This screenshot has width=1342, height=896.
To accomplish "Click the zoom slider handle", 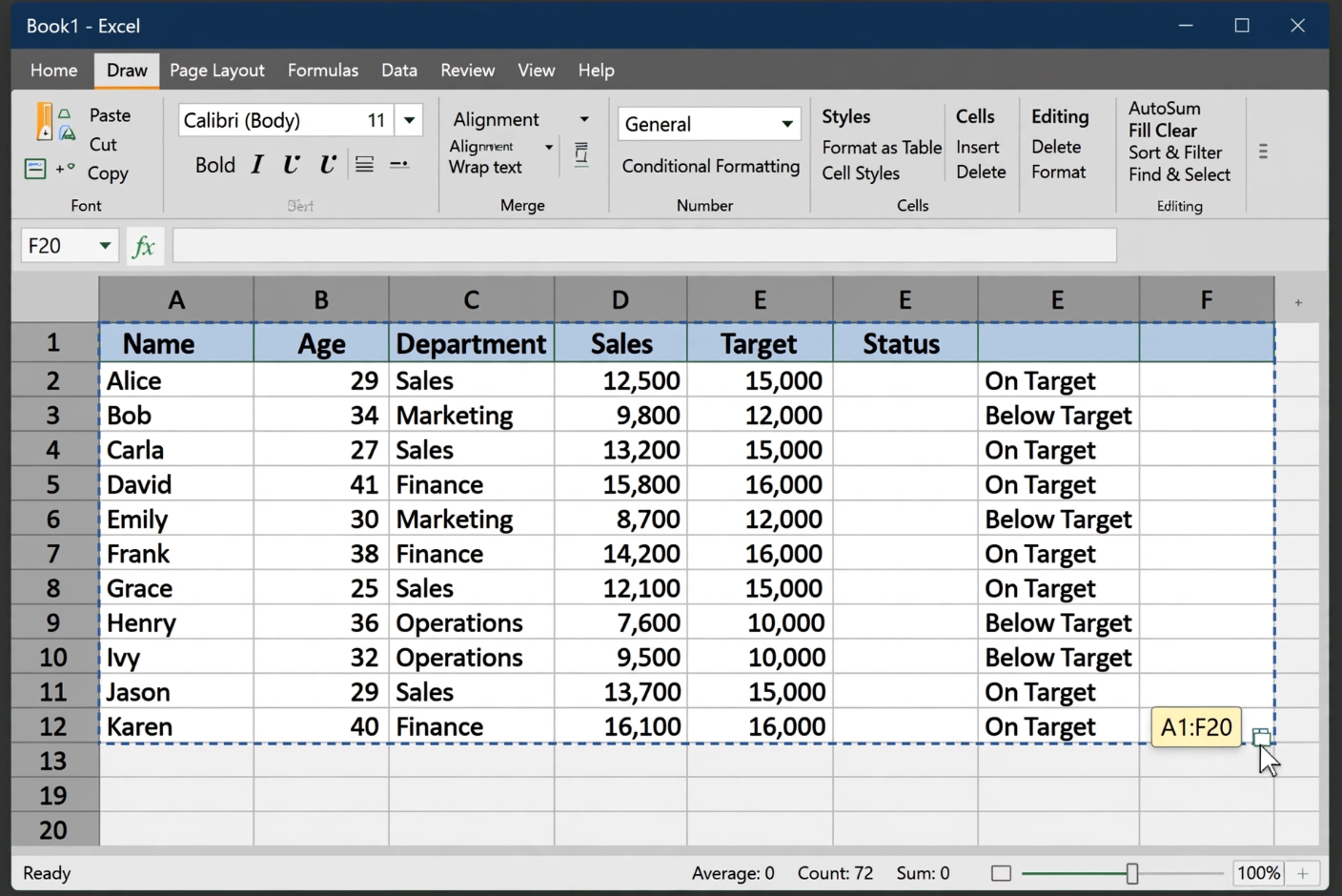I will pos(1132,873).
